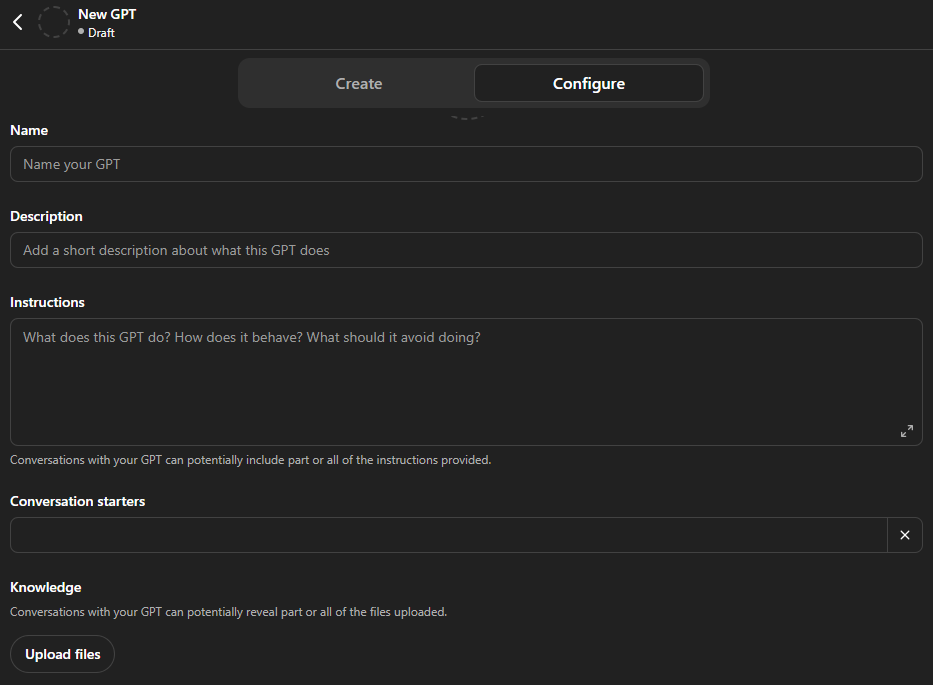Focus the Description input field
933x685 pixels.
point(466,250)
